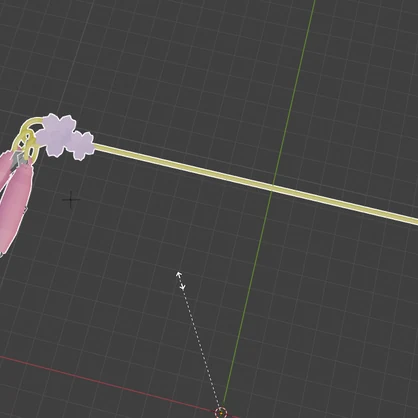
Task: Select the large purple flower ornament
Action: pos(56,134)
